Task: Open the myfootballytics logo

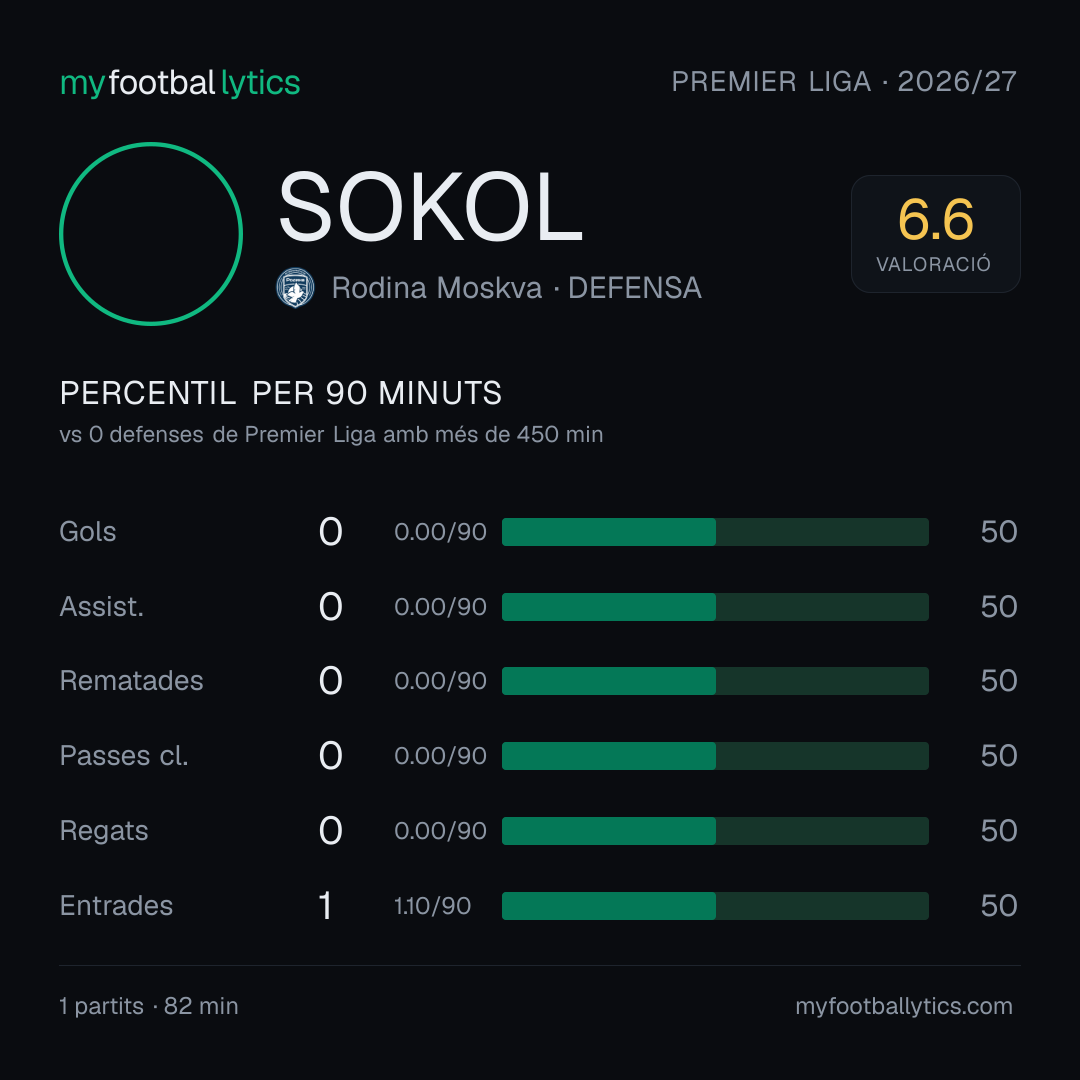Action: tap(180, 83)
